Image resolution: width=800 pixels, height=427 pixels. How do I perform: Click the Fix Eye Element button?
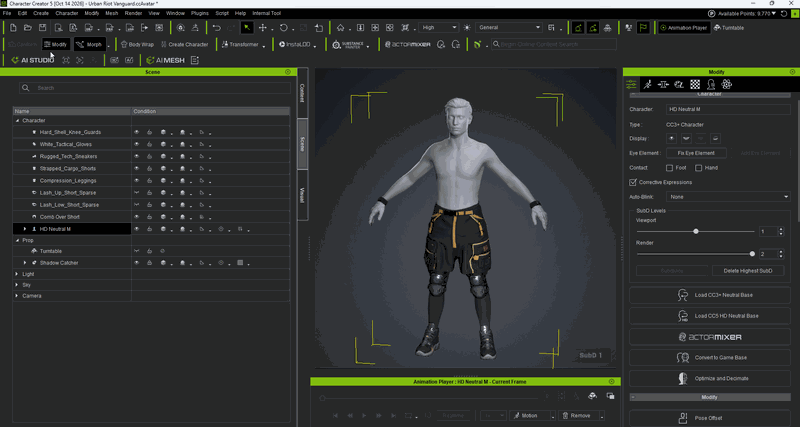click(696, 153)
